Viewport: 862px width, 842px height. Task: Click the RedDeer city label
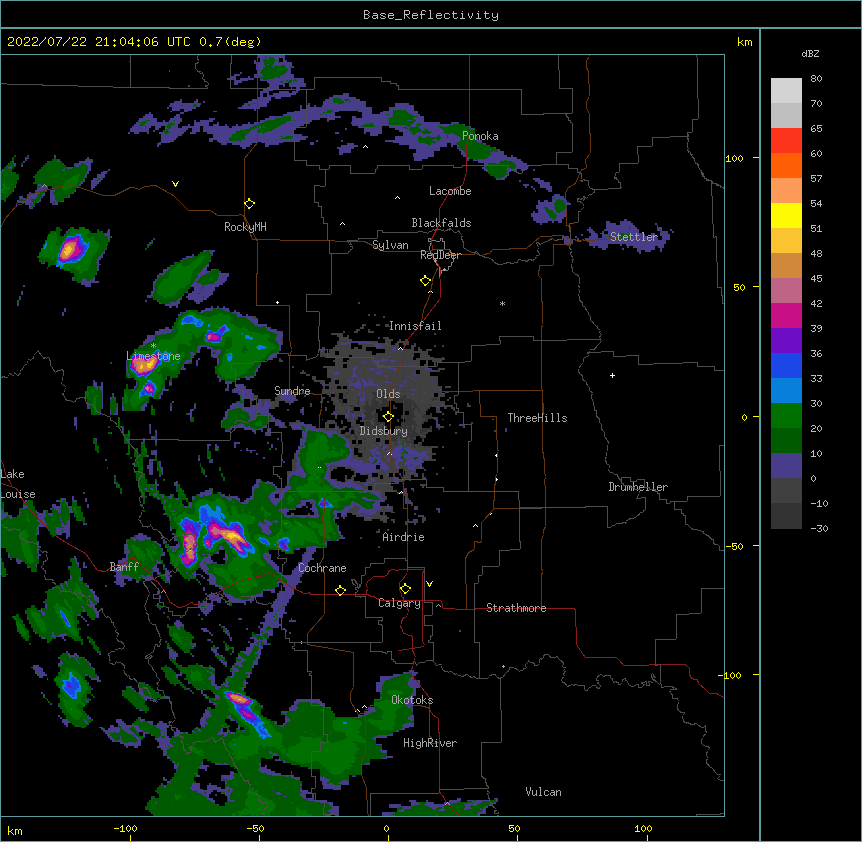tap(440, 255)
